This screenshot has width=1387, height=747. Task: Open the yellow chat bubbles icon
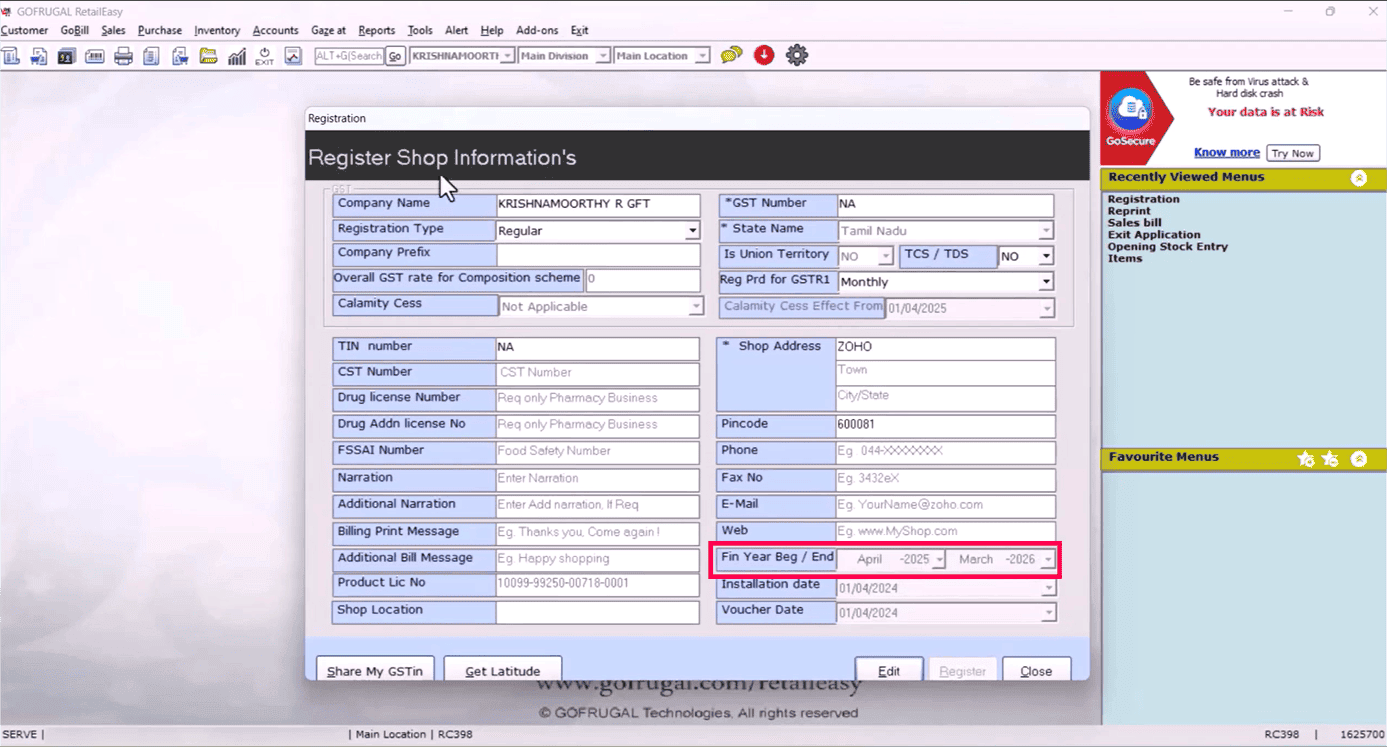(x=731, y=56)
